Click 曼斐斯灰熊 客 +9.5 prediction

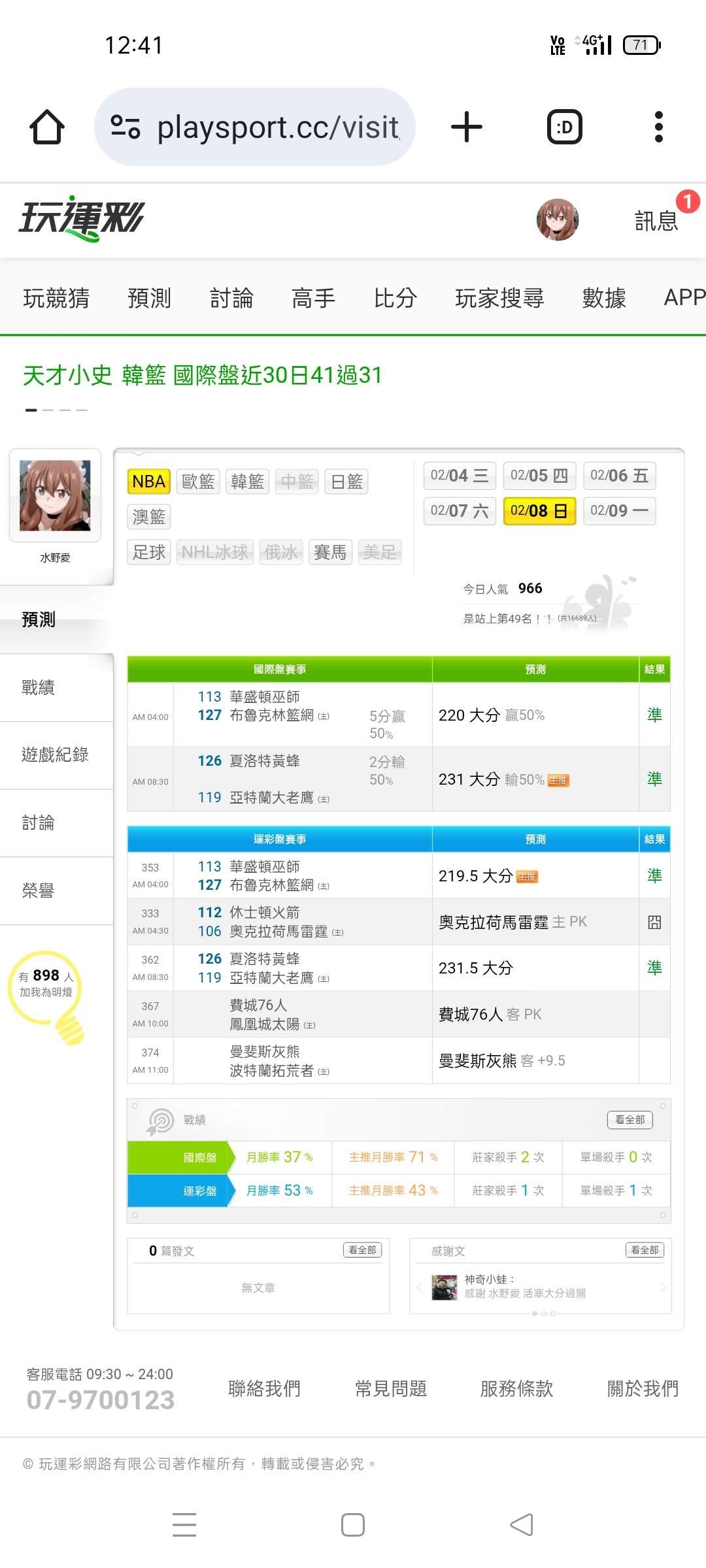click(501, 1061)
